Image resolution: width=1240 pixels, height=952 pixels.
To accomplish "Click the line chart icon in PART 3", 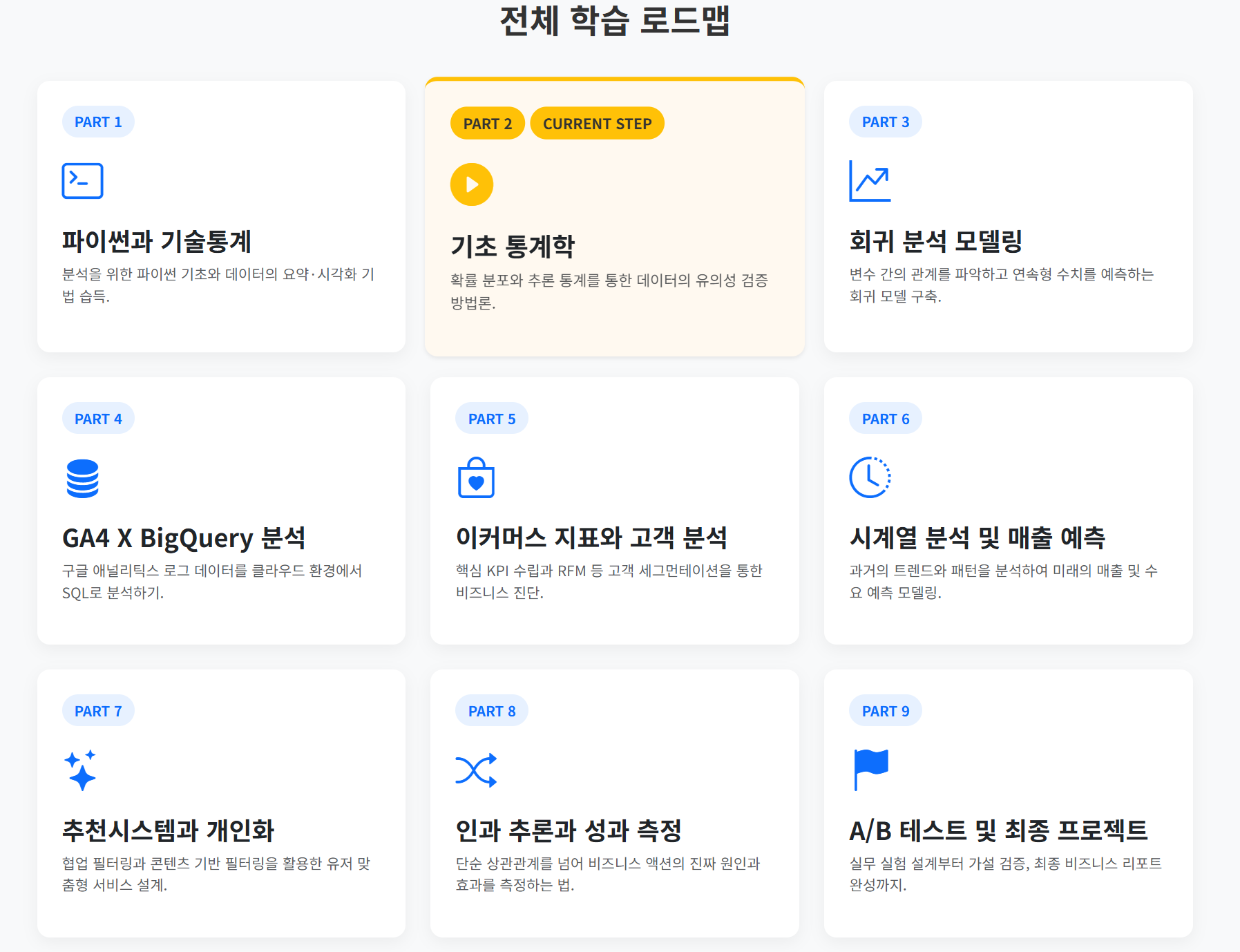I will (x=870, y=181).
